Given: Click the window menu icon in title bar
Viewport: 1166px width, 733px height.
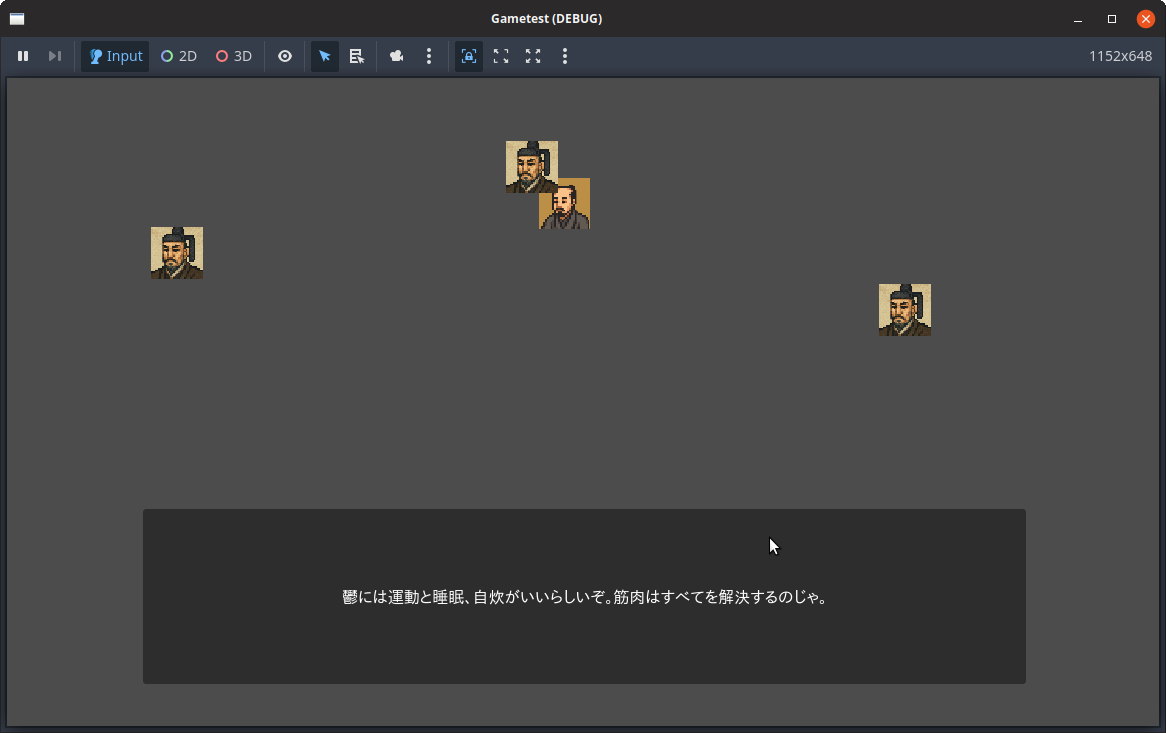Looking at the screenshot, I should click(x=17, y=19).
